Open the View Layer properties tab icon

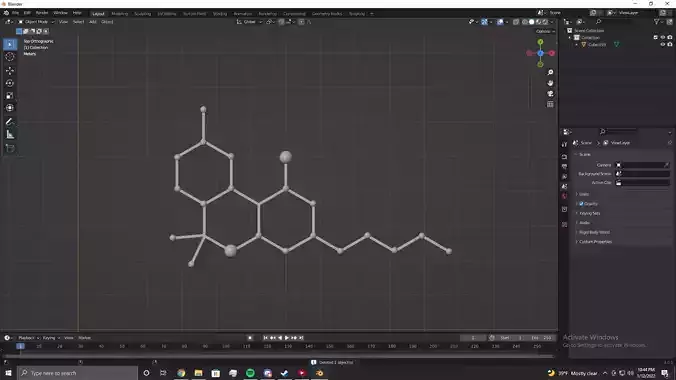[564, 176]
